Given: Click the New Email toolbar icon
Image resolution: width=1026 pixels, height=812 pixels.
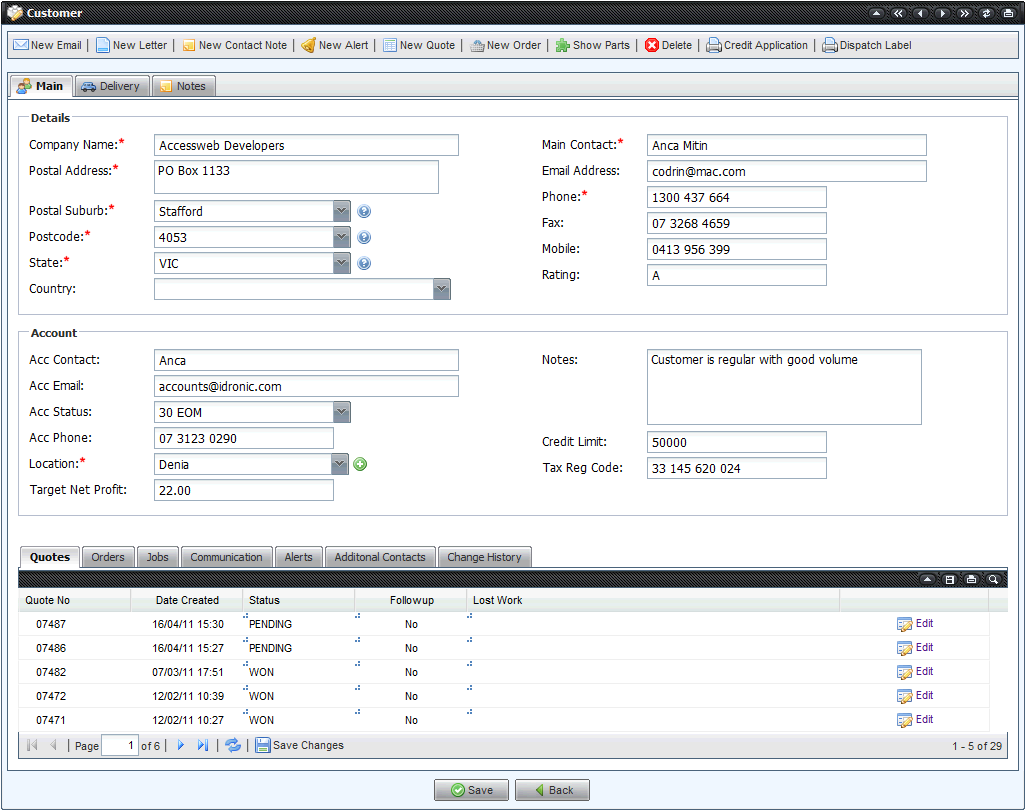Looking at the screenshot, I should pos(21,45).
